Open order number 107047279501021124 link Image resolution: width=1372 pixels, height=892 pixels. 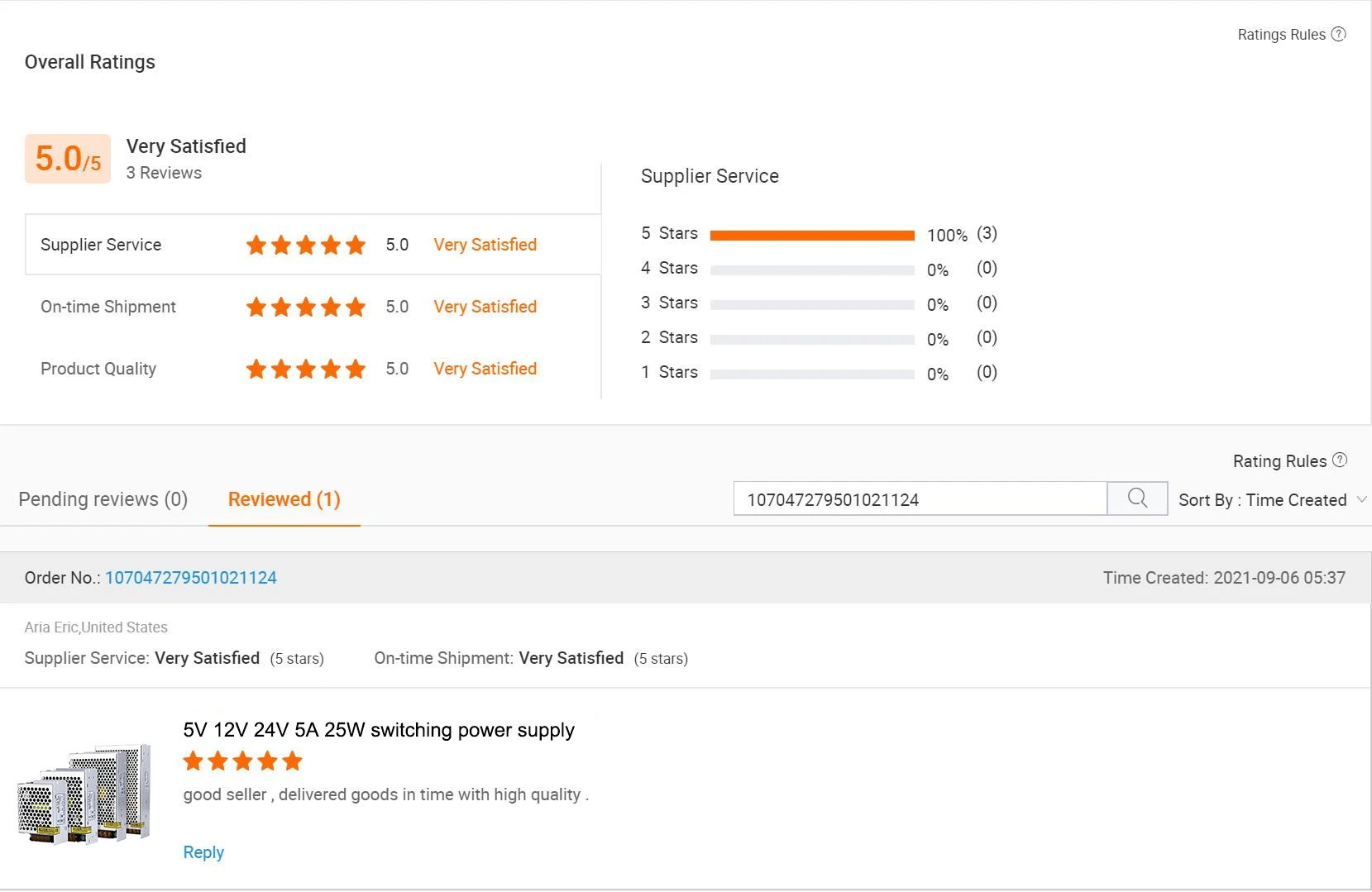(x=191, y=578)
